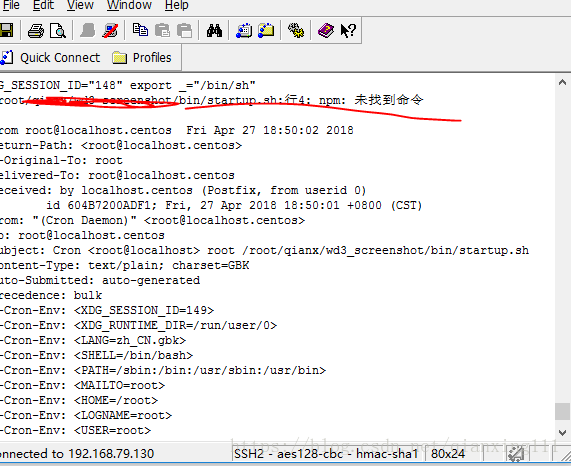Open the View menu

tap(80, 5)
